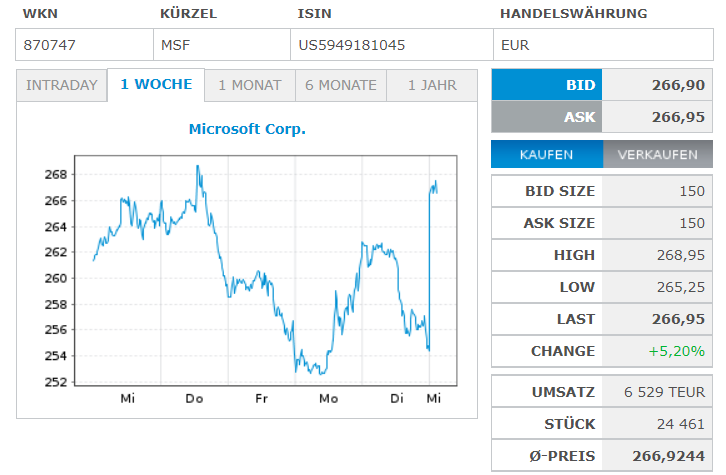Click the LOW value 265,25
726x475 pixels.
681,287
